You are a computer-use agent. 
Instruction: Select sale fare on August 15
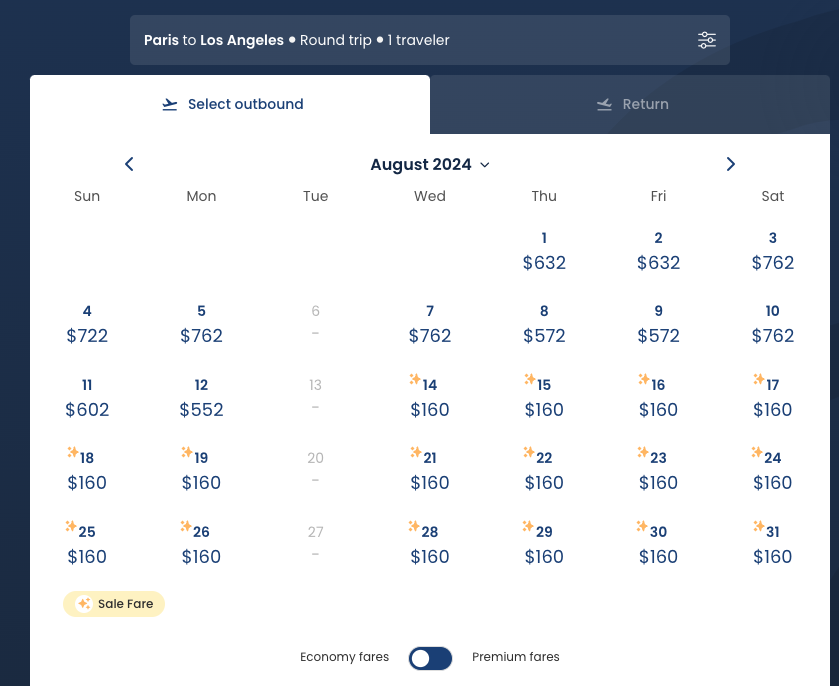coord(544,398)
